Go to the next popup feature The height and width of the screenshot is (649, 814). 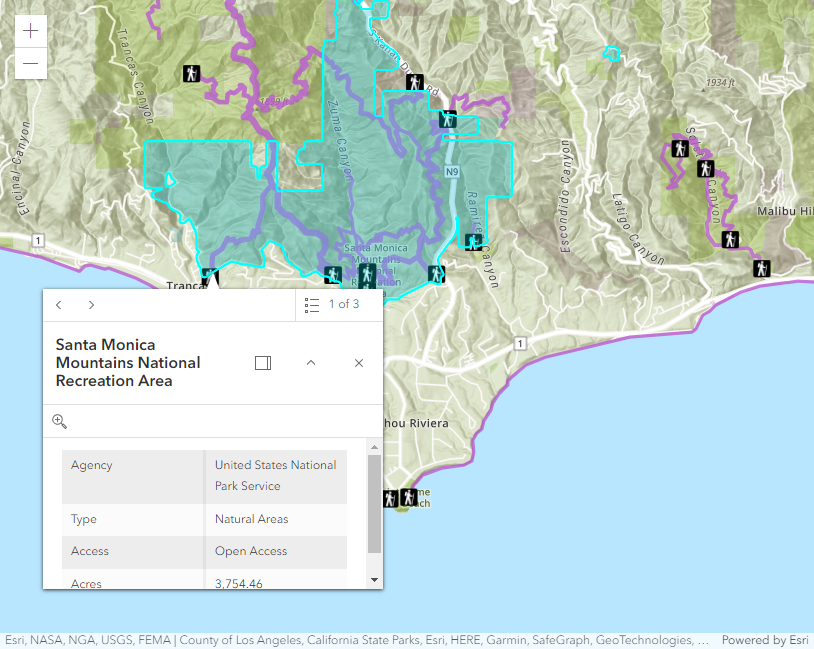tap(91, 305)
